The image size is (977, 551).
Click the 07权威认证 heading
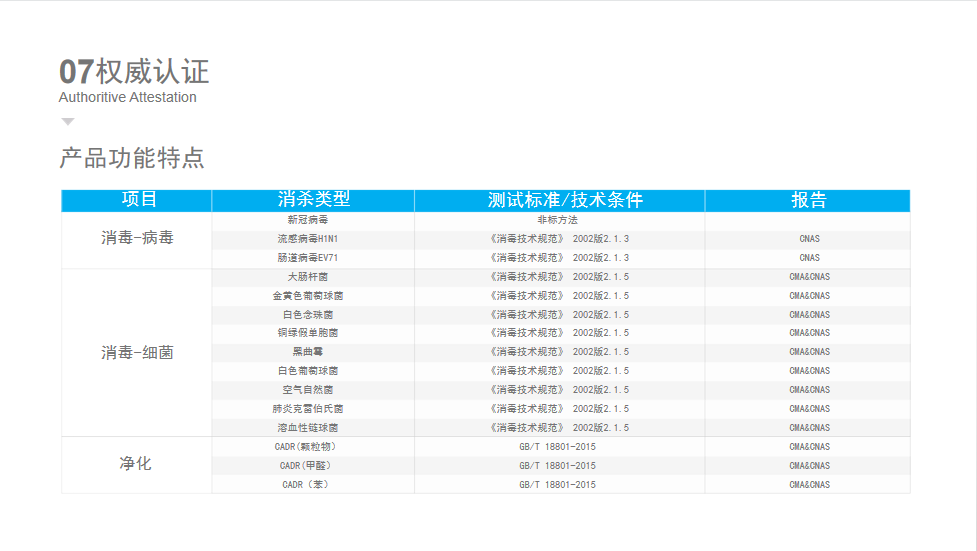pos(134,72)
